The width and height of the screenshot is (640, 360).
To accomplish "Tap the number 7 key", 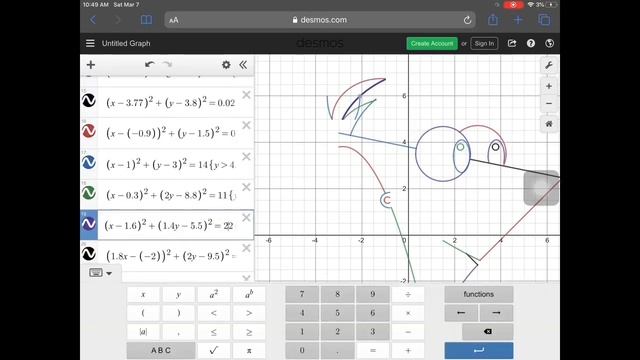I will 302,294.
